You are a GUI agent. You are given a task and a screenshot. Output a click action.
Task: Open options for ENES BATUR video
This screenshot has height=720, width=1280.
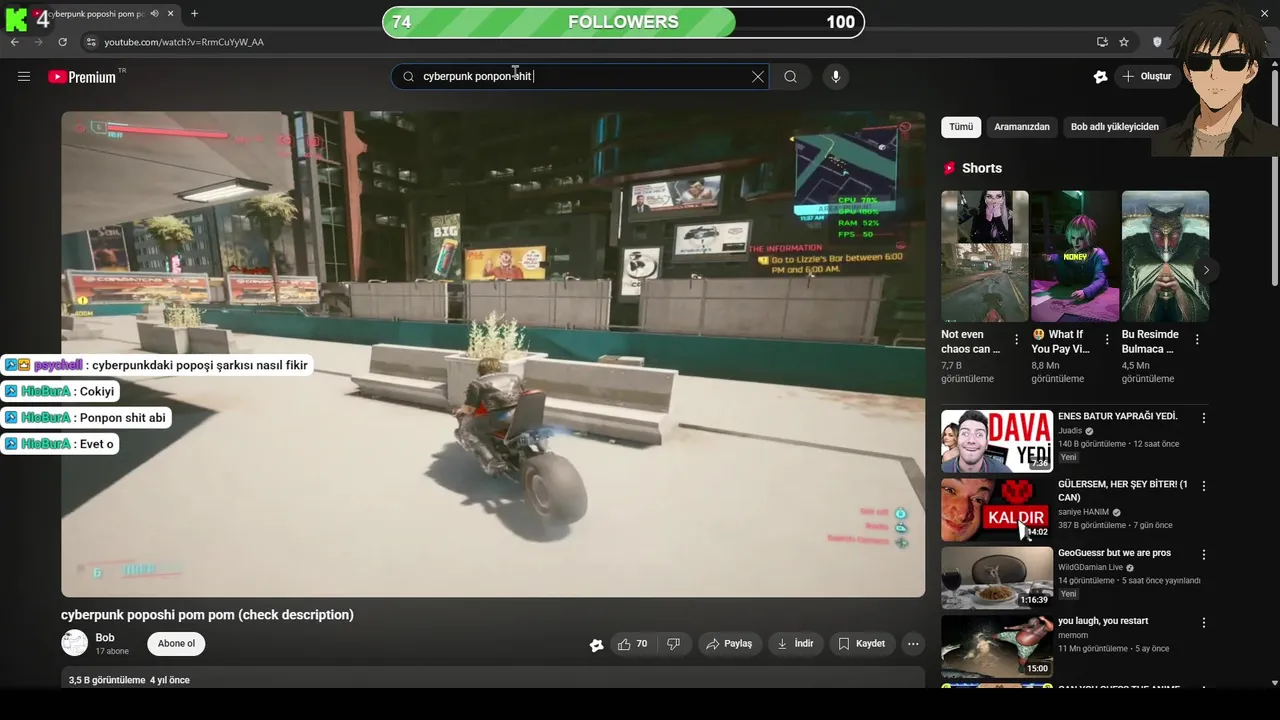click(1204, 418)
